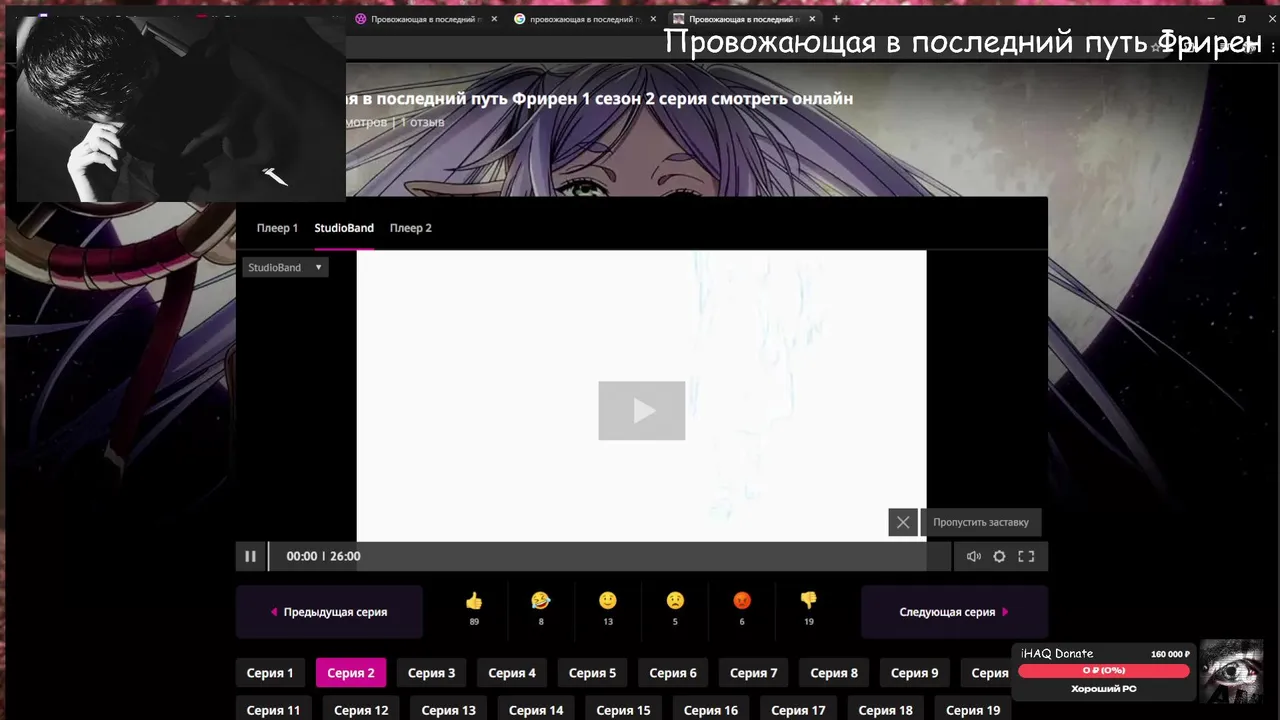The image size is (1280, 720).
Task: Open Серия 5 episode
Action: (592, 673)
